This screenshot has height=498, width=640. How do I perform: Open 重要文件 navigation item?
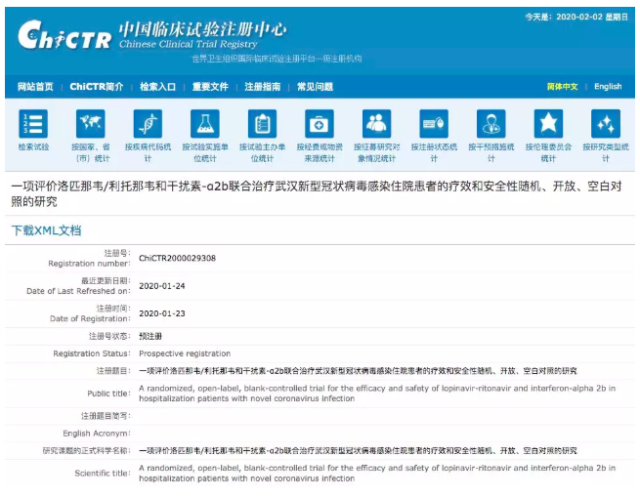pos(210,87)
